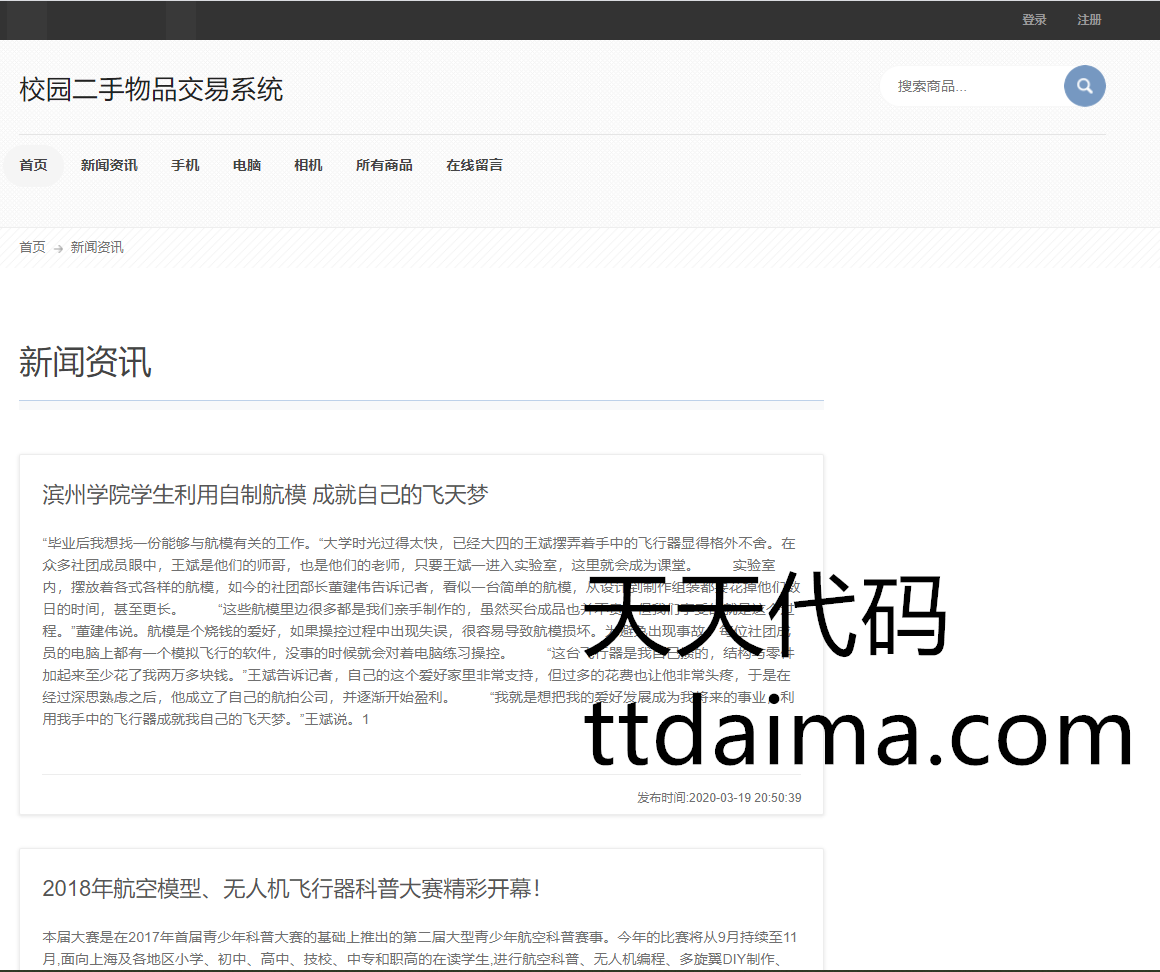The image size is (1160, 972).
Task: Select 首页 in the main navigation bar
Action: click(33, 165)
